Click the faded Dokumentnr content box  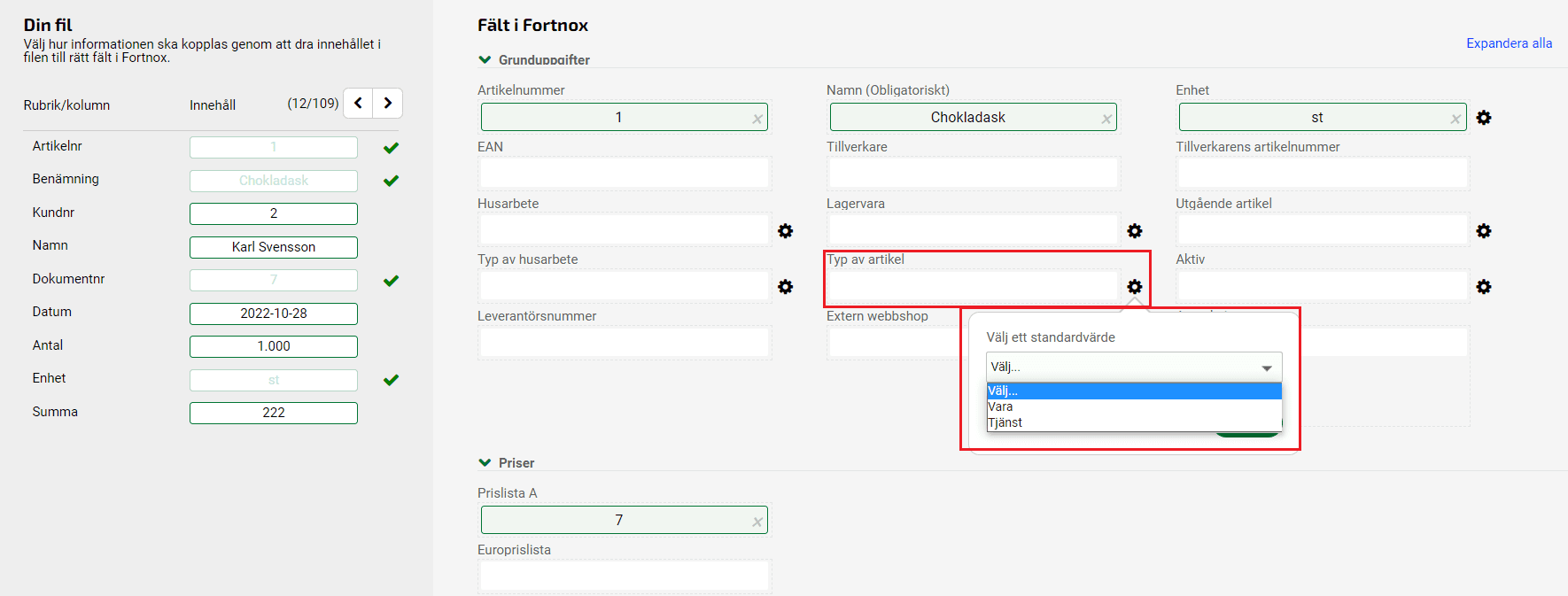(x=274, y=280)
